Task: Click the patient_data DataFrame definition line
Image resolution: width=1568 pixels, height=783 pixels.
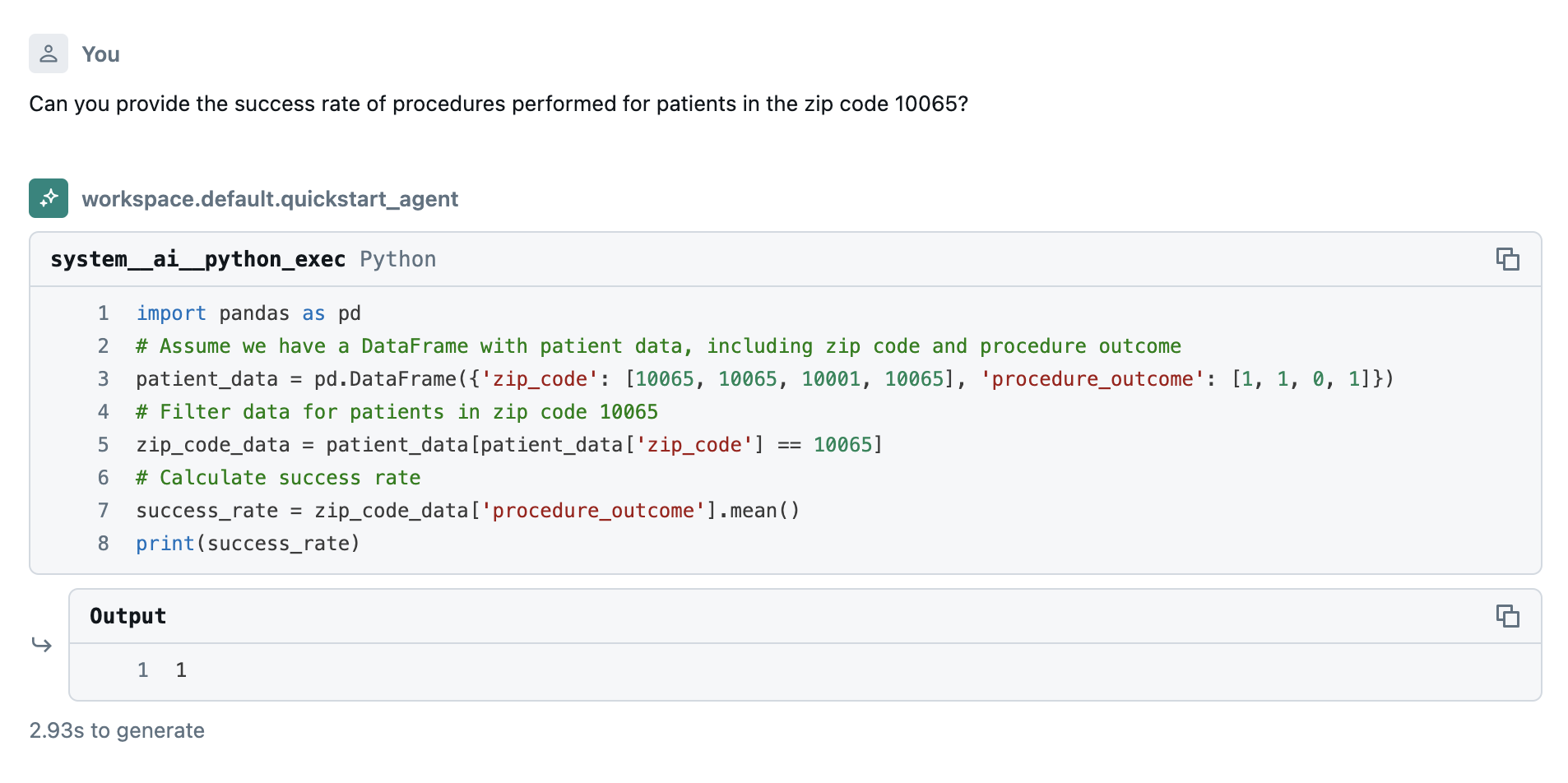Action: [764, 379]
